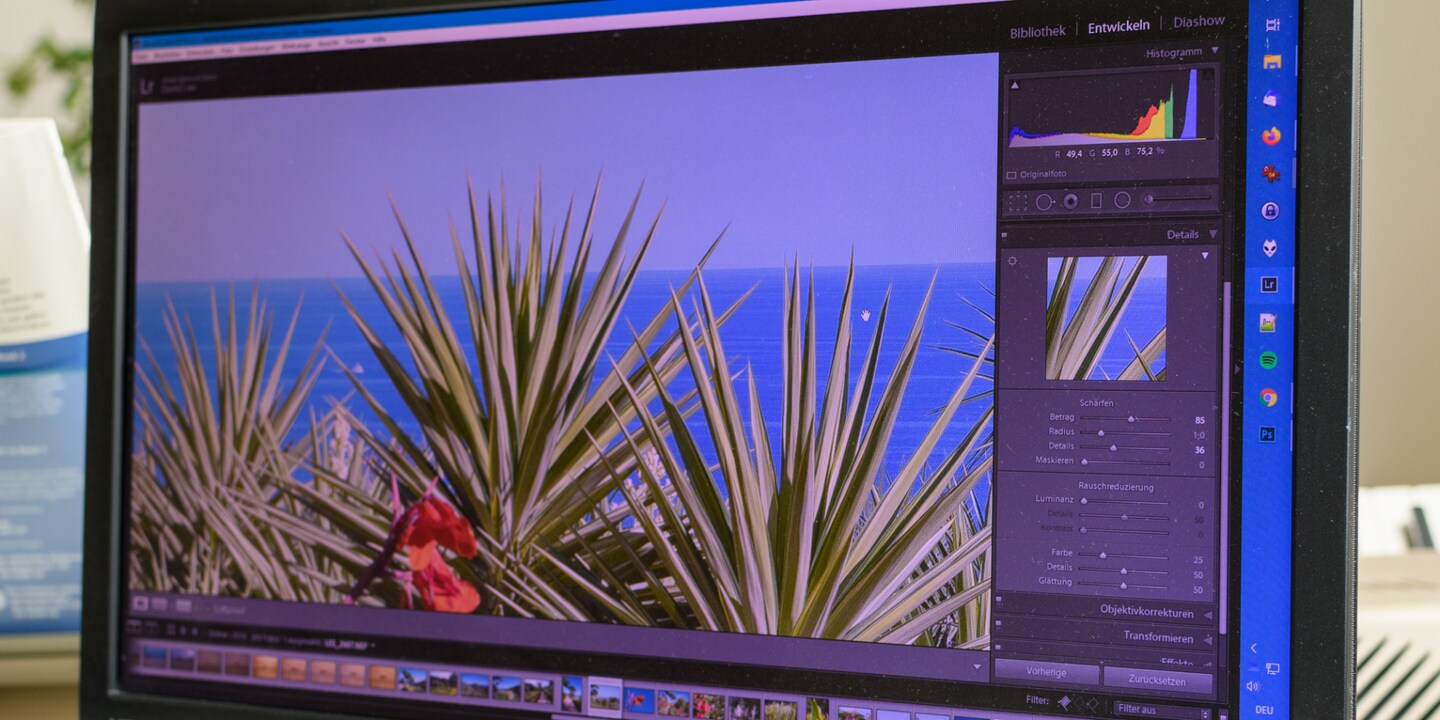Screen dimensions: 1440x720
Task: Open File Explorer from the Windows taskbar
Action: (x=1272, y=61)
